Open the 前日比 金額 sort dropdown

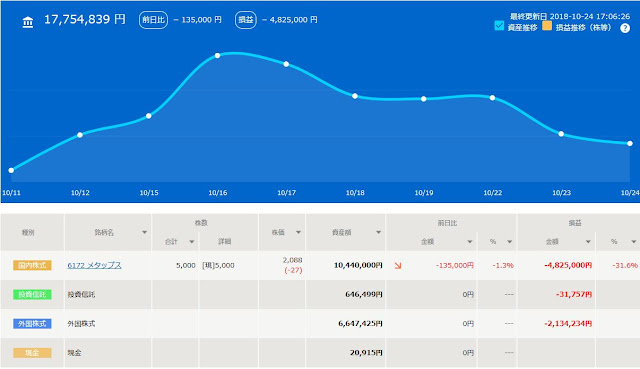click(469, 242)
